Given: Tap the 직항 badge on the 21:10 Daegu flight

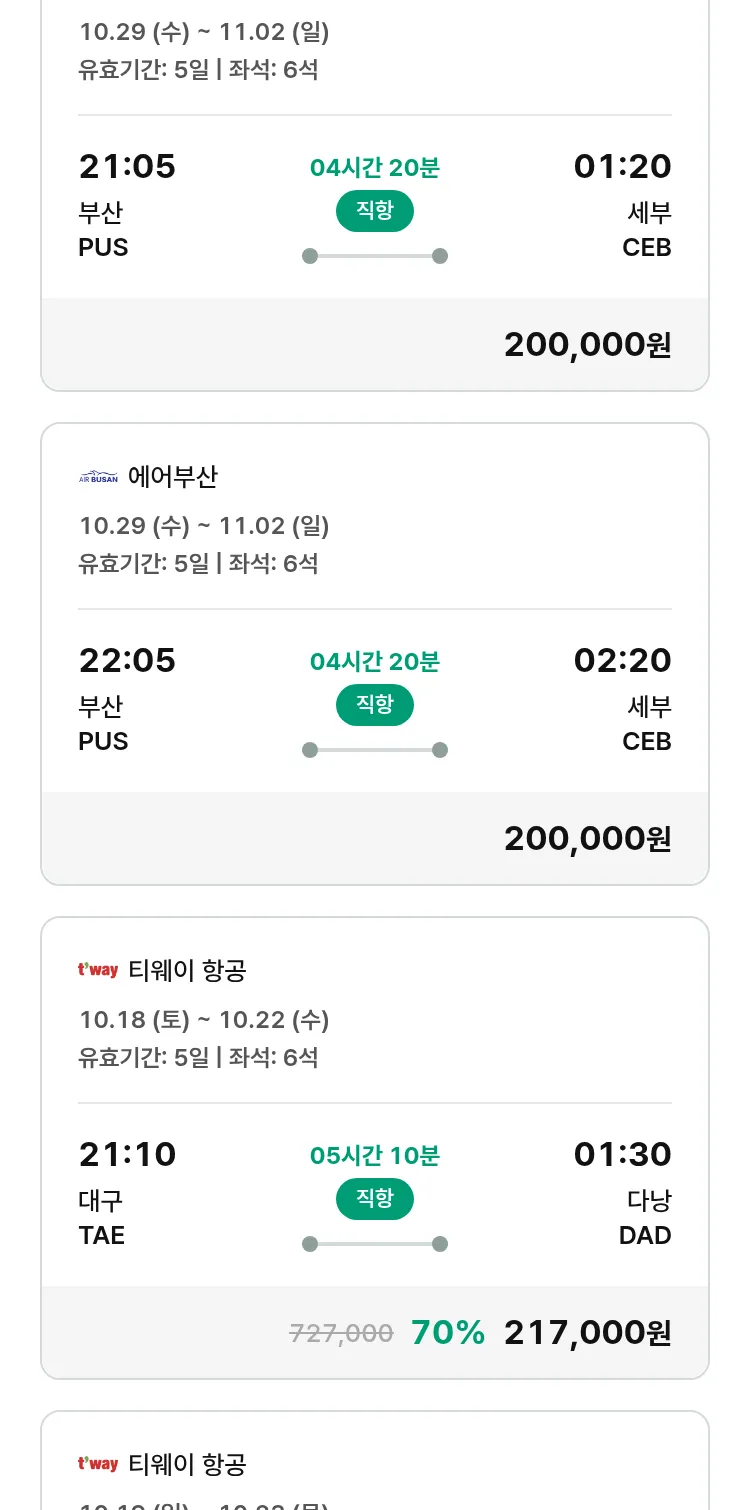Looking at the screenshot, I should click(x=374, y=1199).
